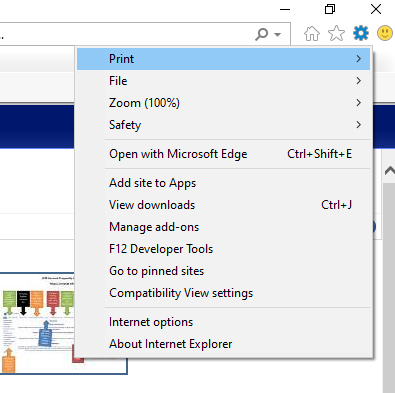Click the page vertical scrollbar track

pos(389,287)
